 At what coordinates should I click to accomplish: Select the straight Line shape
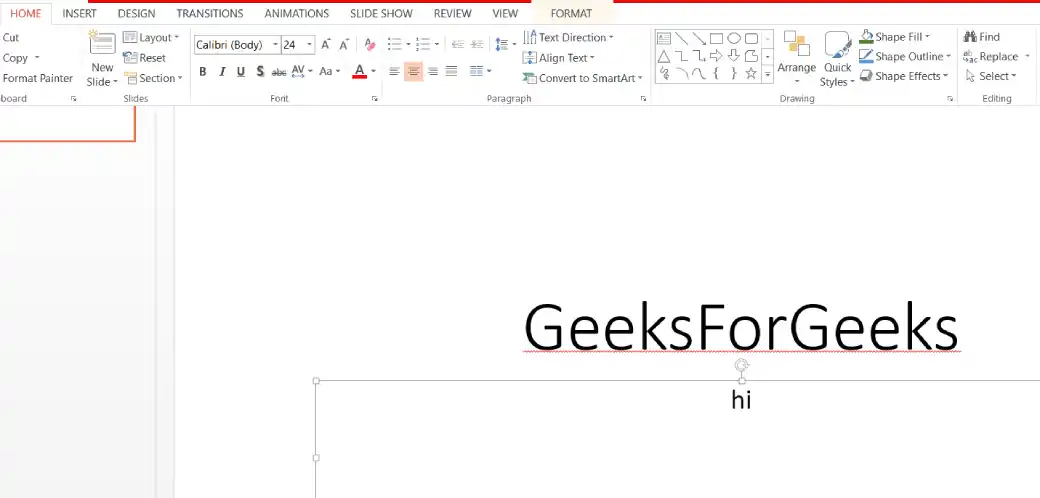click(x=681, y=38)
